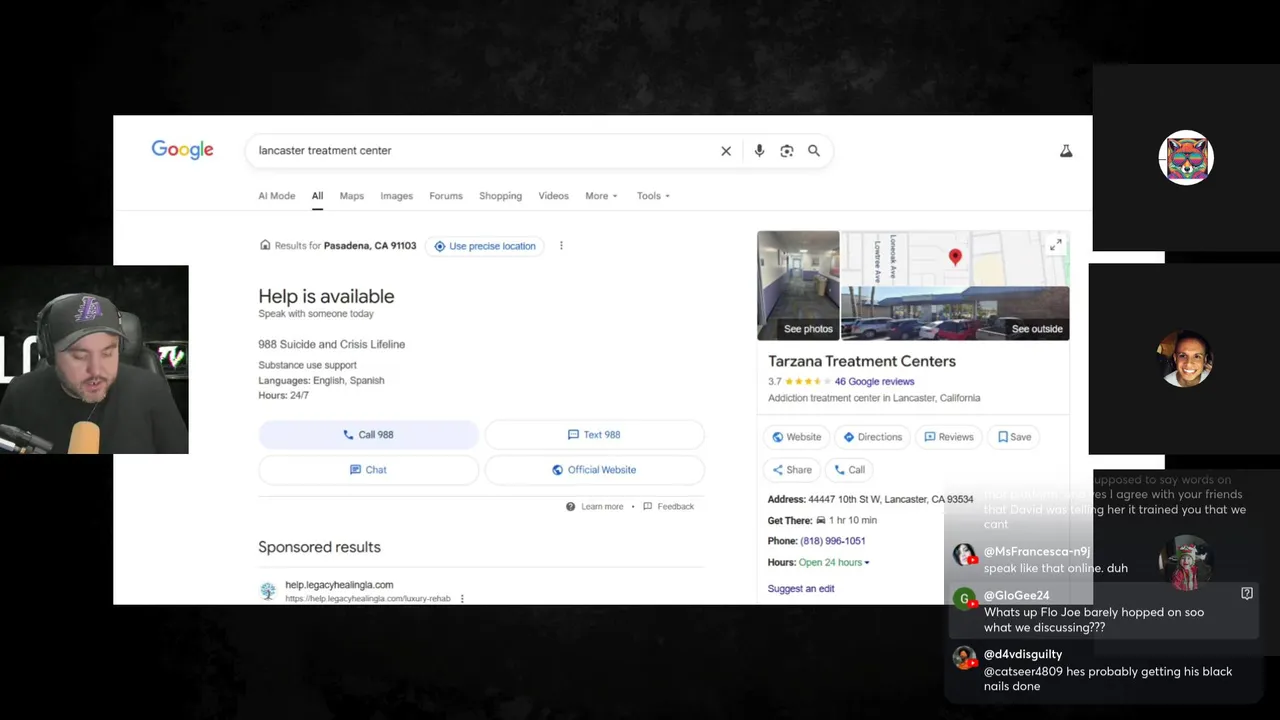Screen dimensions: 1280x720
Task: Click @GloGee24 chat username
Action: coord(1017,596)
